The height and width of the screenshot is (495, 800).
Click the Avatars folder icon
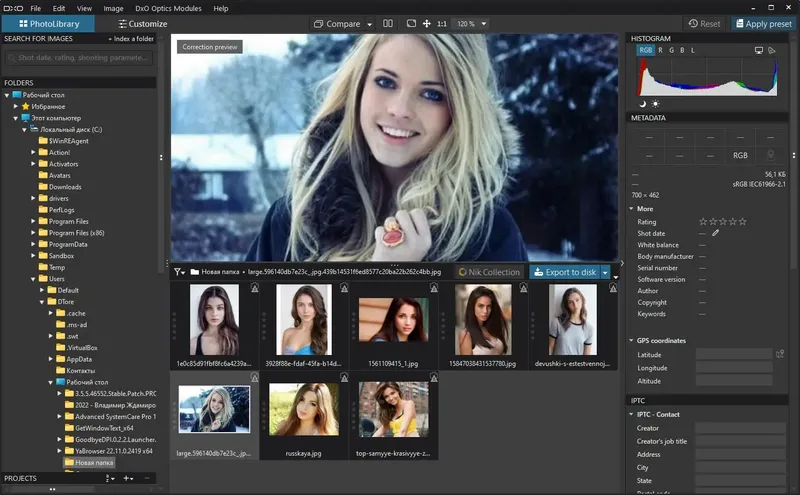tap(43, 175)
